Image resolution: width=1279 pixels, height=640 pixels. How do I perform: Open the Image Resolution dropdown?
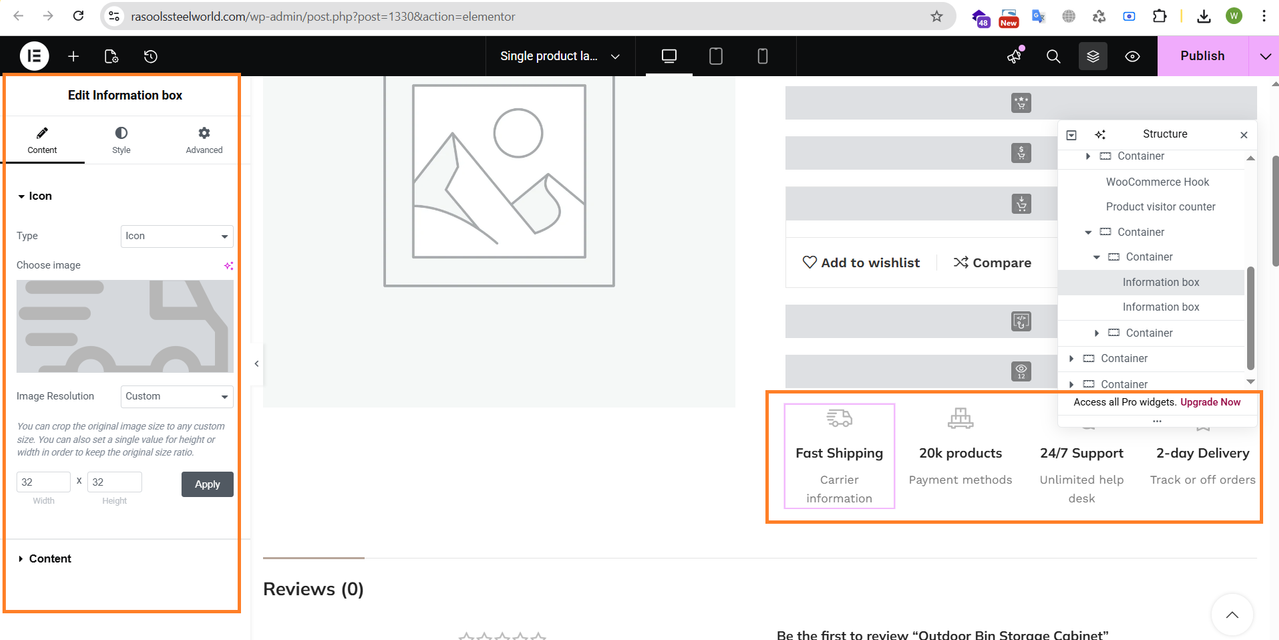click(x=177, y=396)
